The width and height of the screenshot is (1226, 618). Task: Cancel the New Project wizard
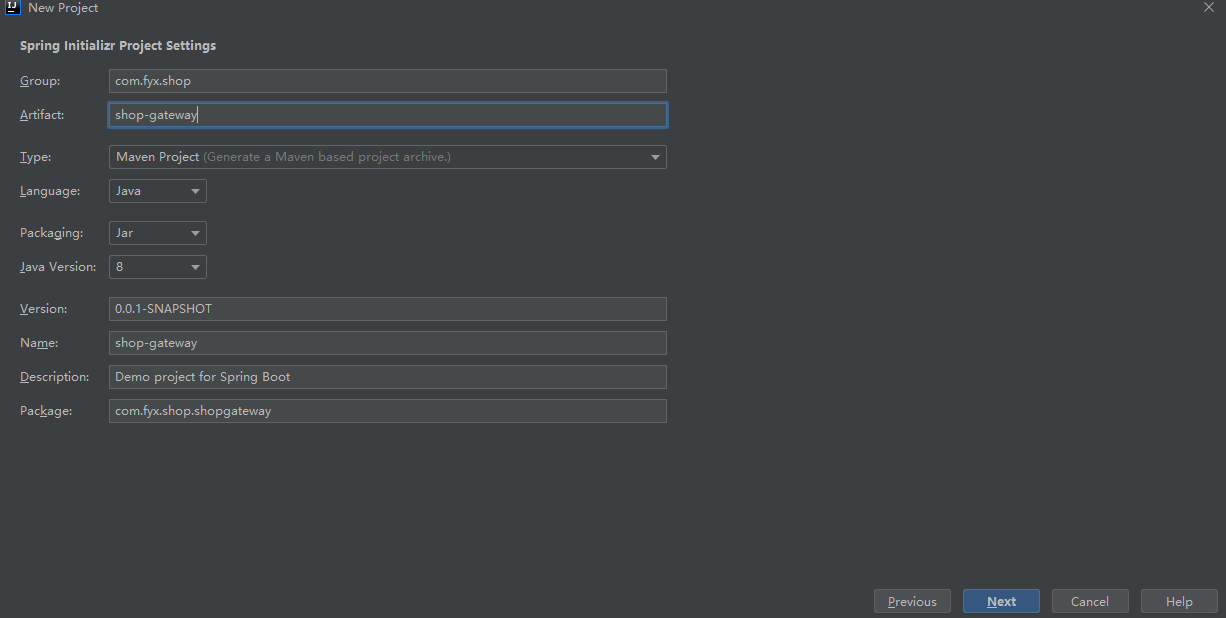click(1090, 601)
